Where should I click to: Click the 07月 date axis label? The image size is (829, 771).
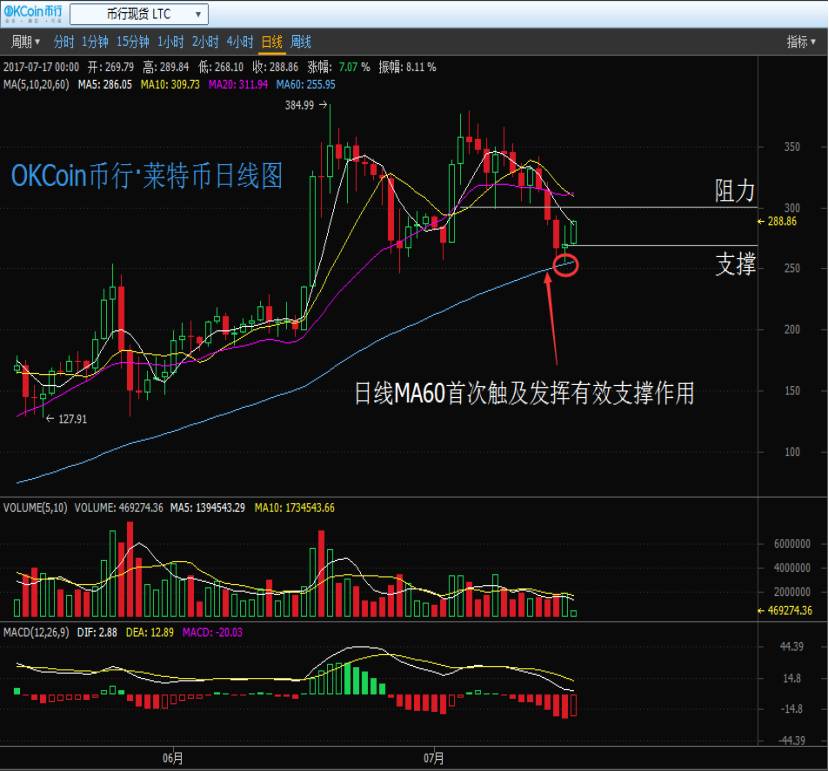[434, 758]
